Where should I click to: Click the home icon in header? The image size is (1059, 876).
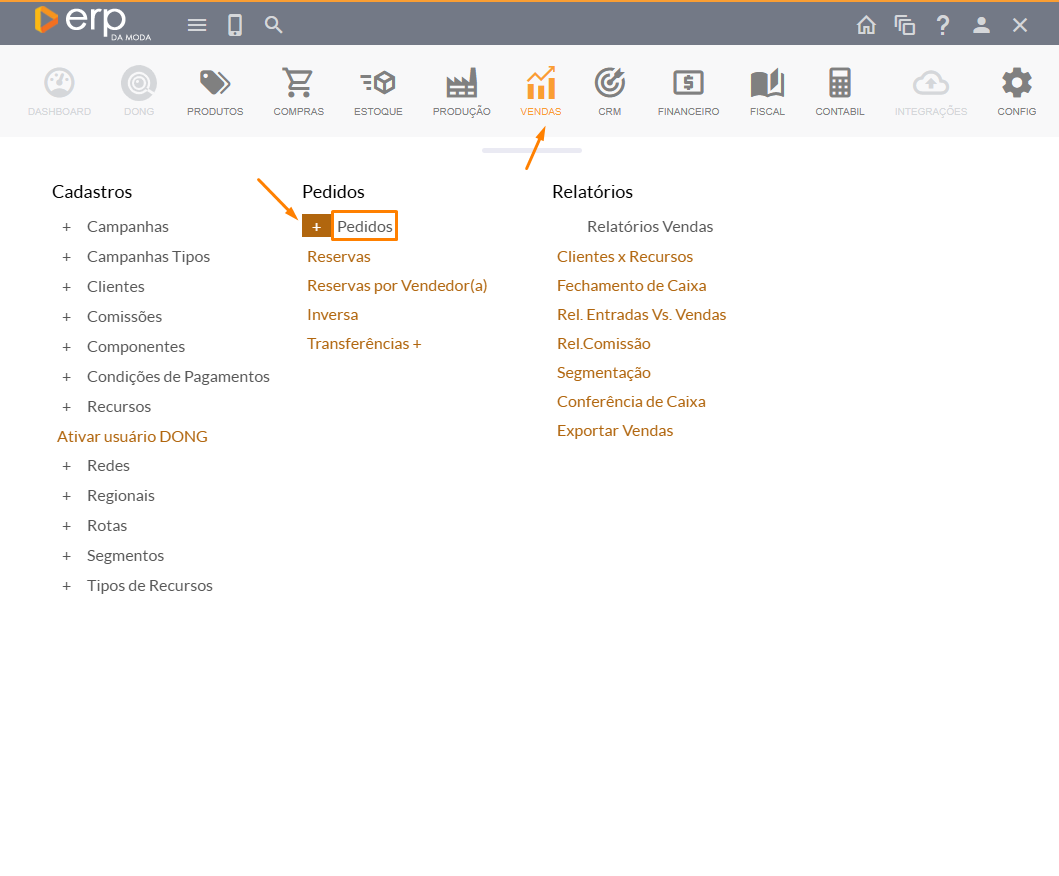tap(866, 25)
